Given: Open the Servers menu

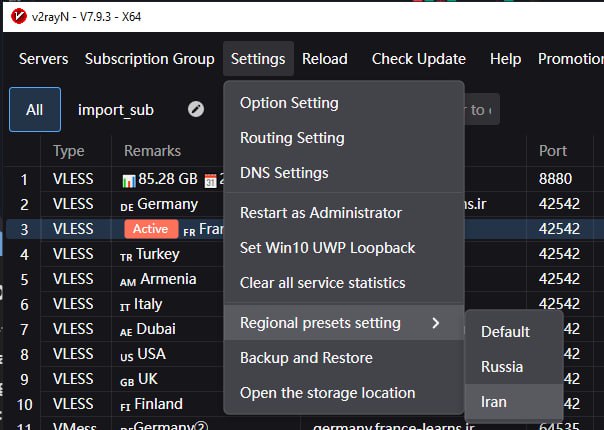Looking at the screenshot, I should click(44, 59).
